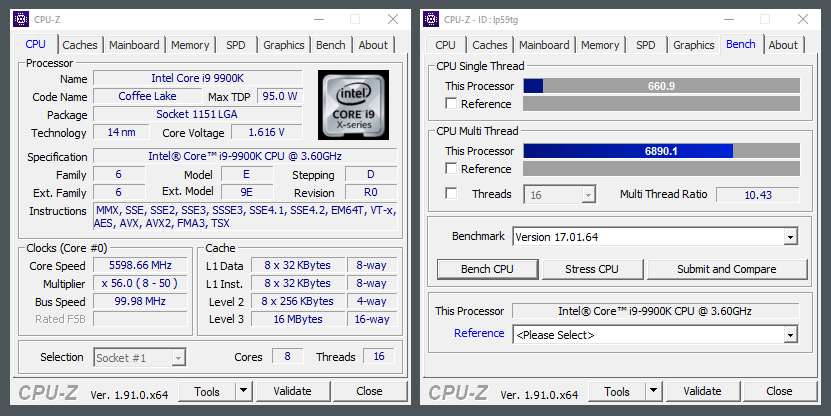Select Bench tab in right window

[x=741, y=44]
